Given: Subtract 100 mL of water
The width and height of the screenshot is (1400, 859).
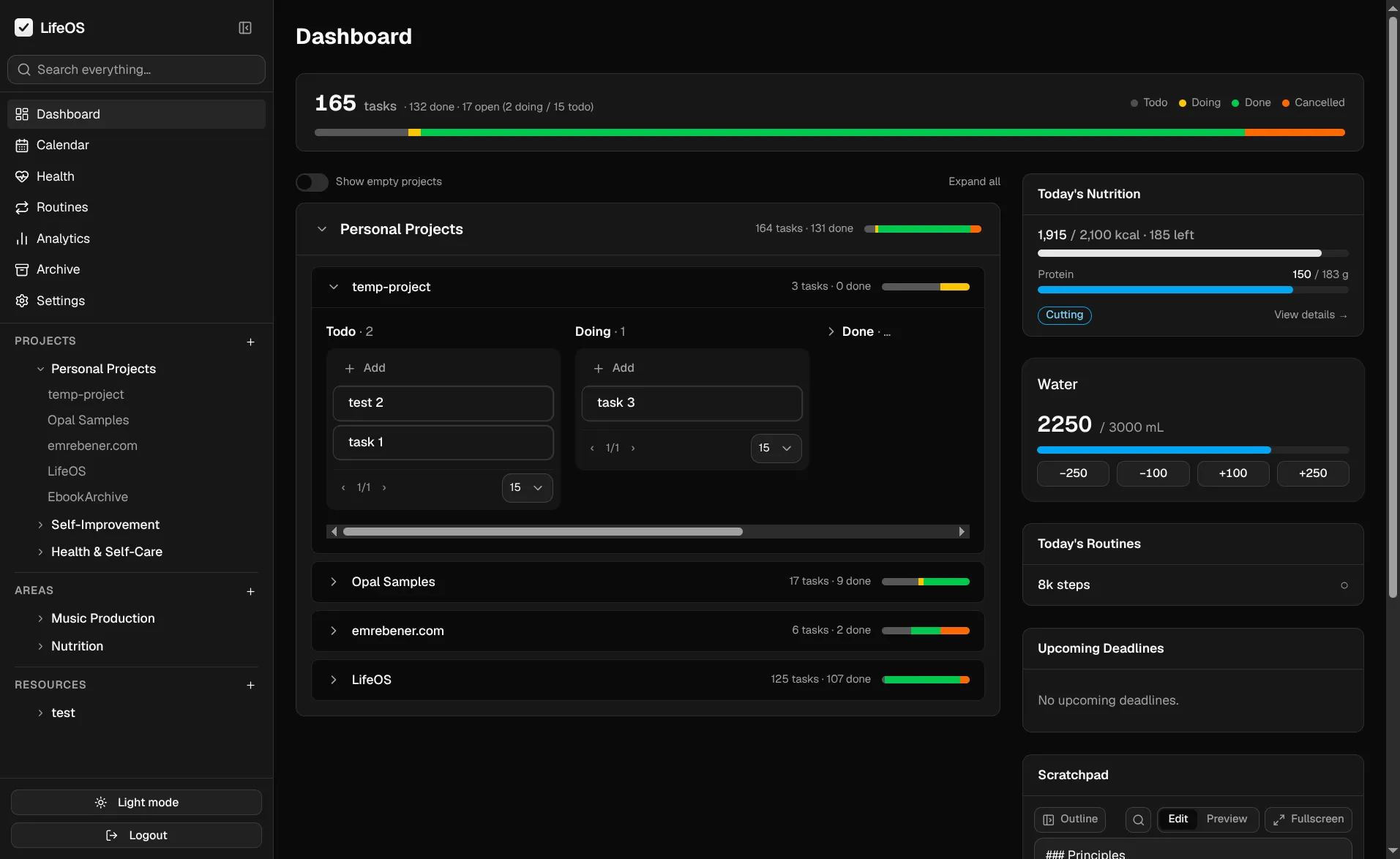Looking at the screenshot, I should [x=1153, y=473].
